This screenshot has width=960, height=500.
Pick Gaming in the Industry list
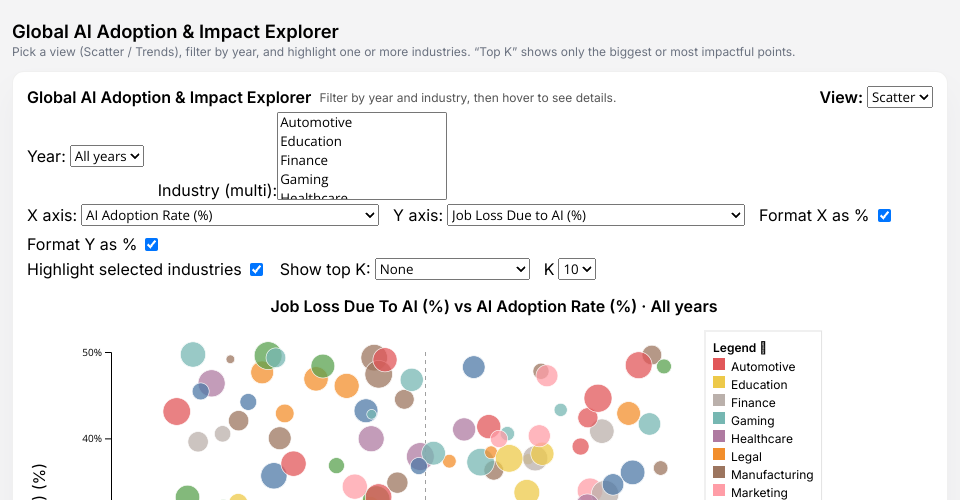tap(305, 180)
